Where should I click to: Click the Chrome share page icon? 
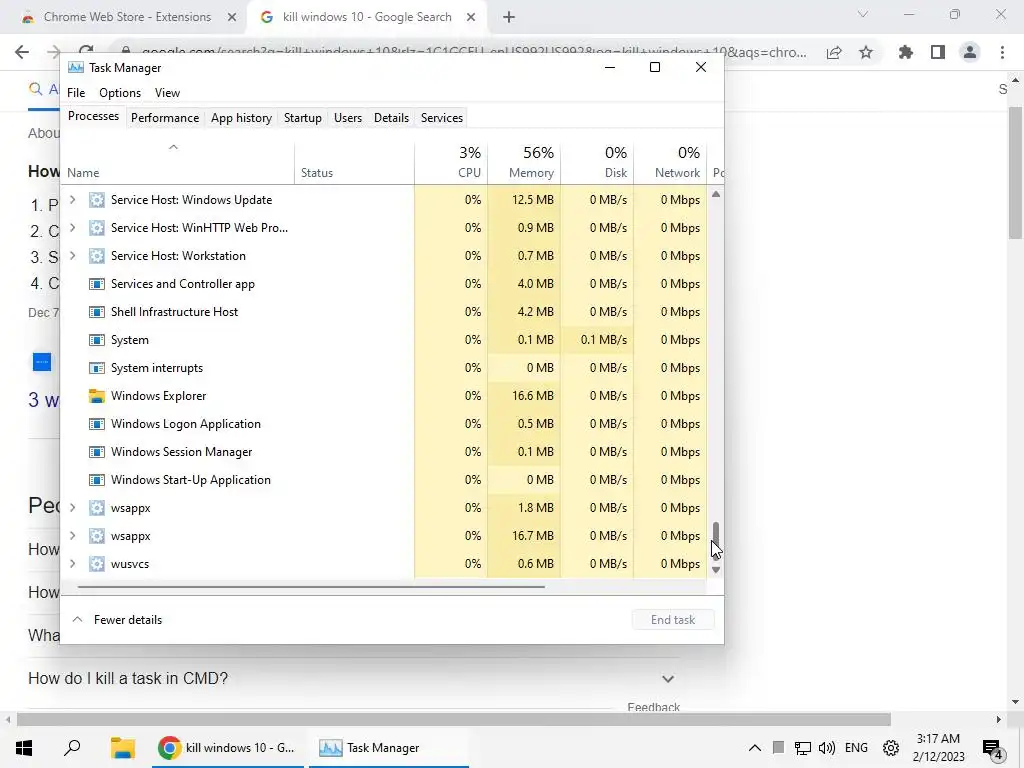point(834,52)
